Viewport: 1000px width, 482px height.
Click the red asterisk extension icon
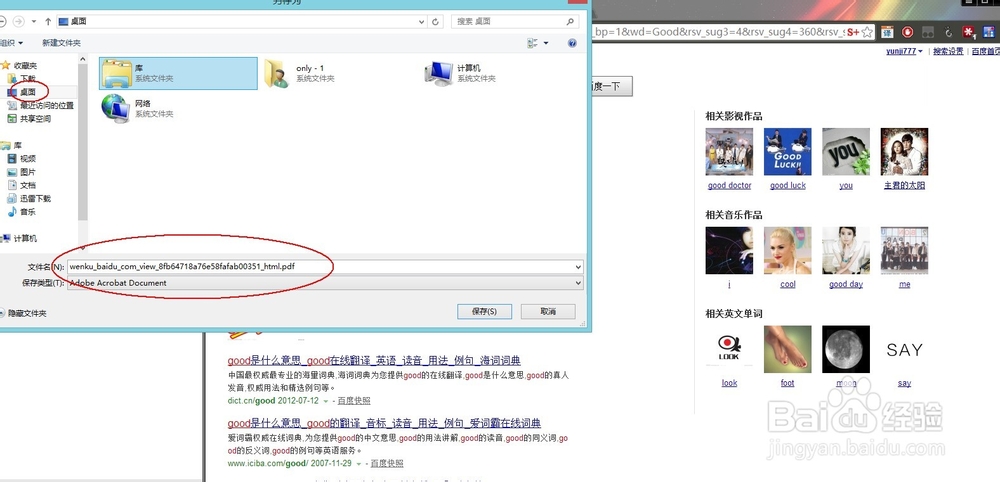coord(969,32)
